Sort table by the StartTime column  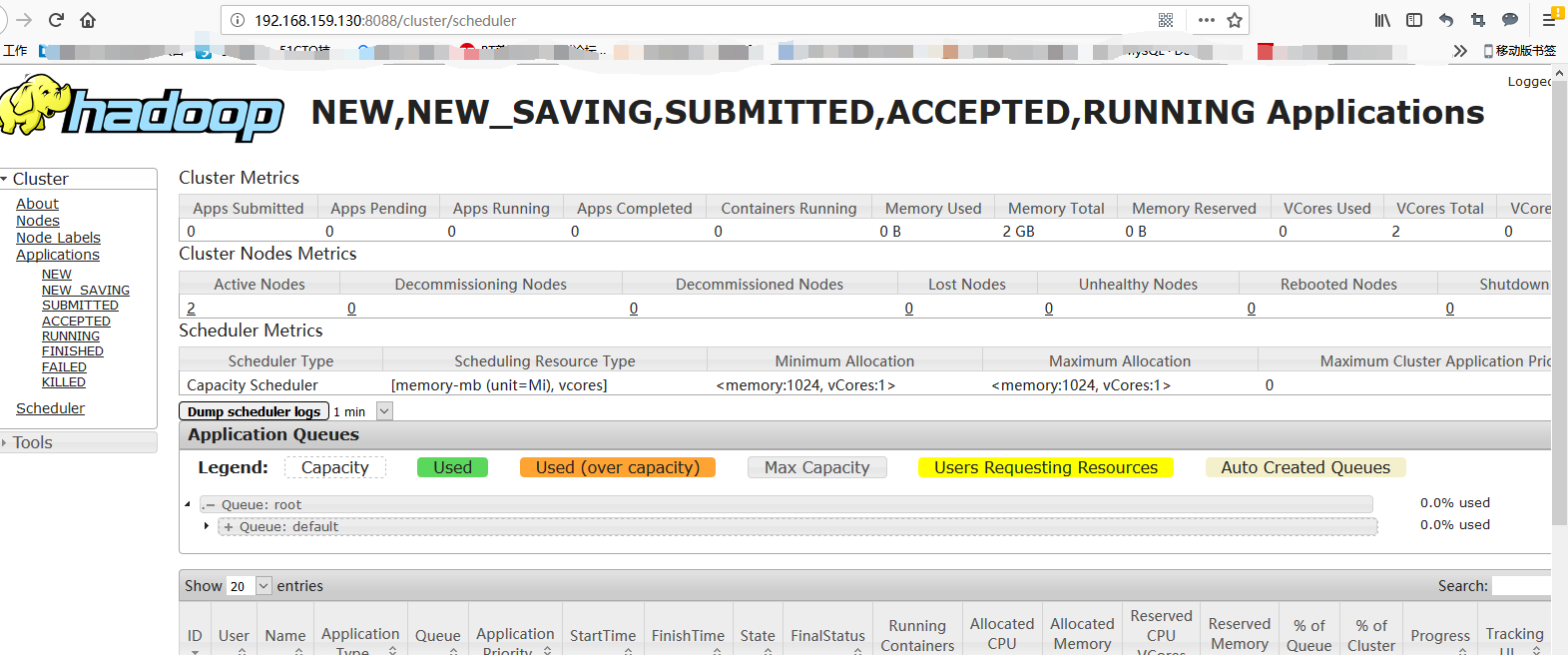pos(603,636)
